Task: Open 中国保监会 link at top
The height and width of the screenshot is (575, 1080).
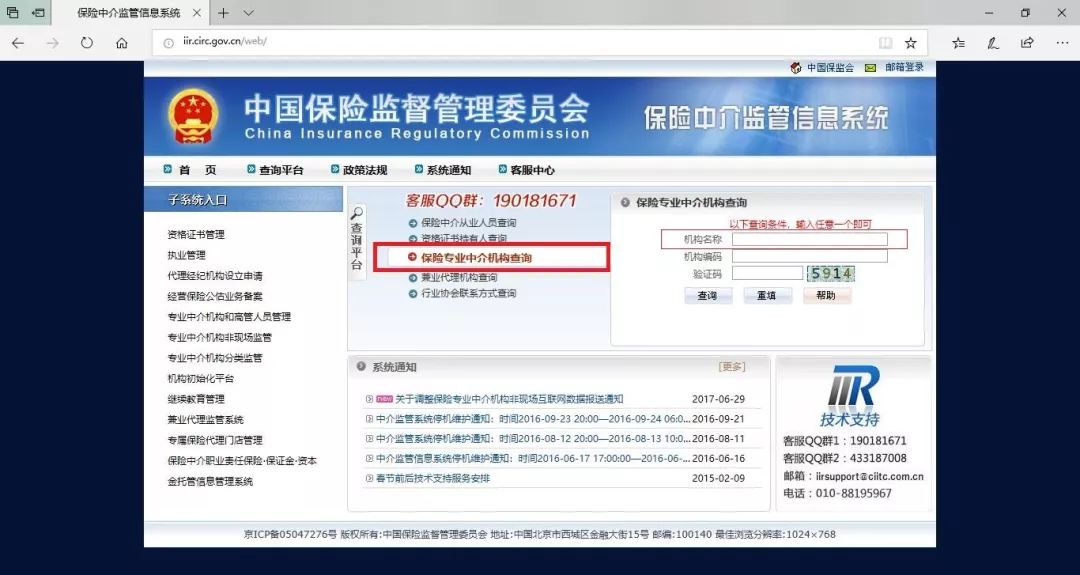Action: 830,67
